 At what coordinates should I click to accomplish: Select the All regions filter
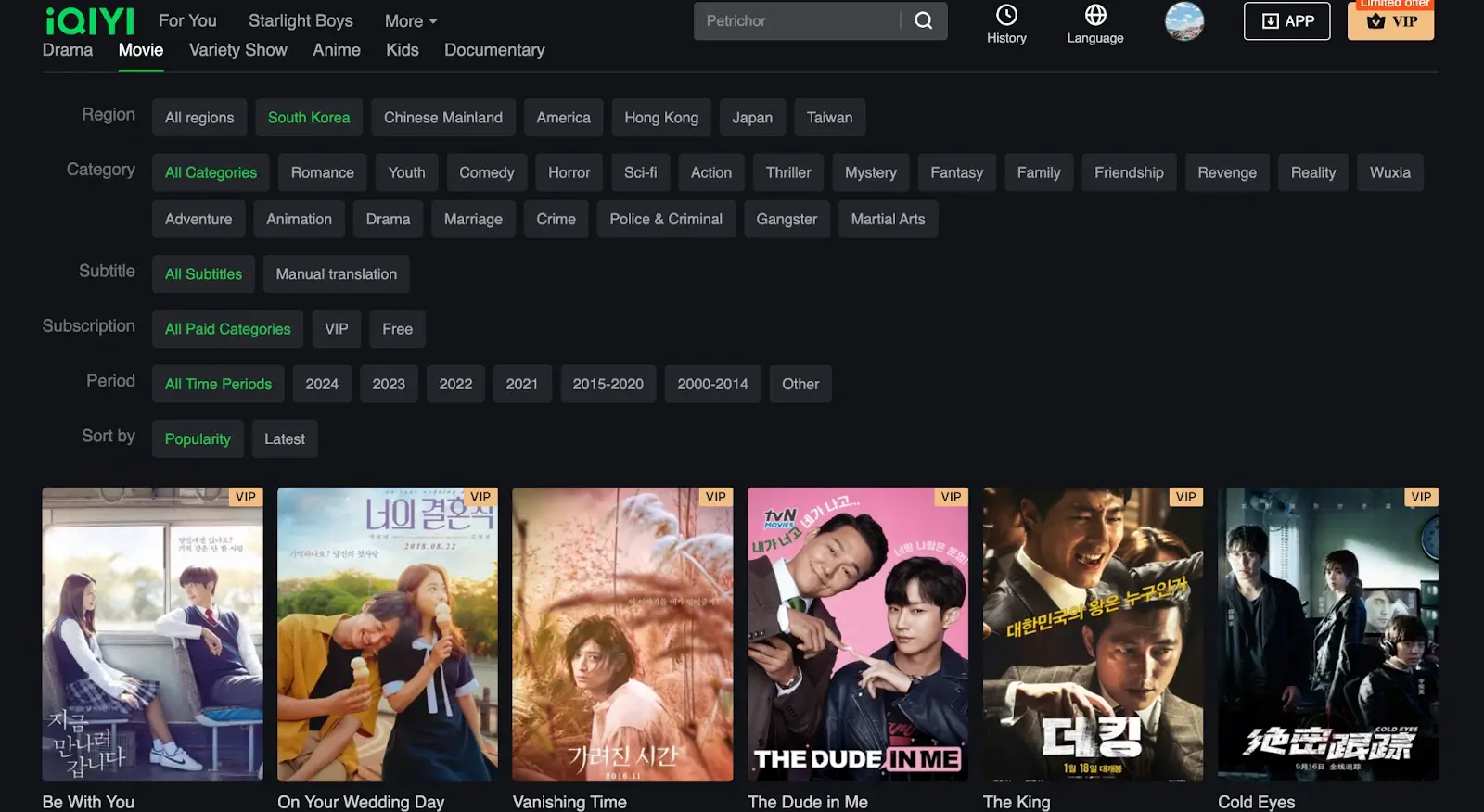(x=199, y=118)
